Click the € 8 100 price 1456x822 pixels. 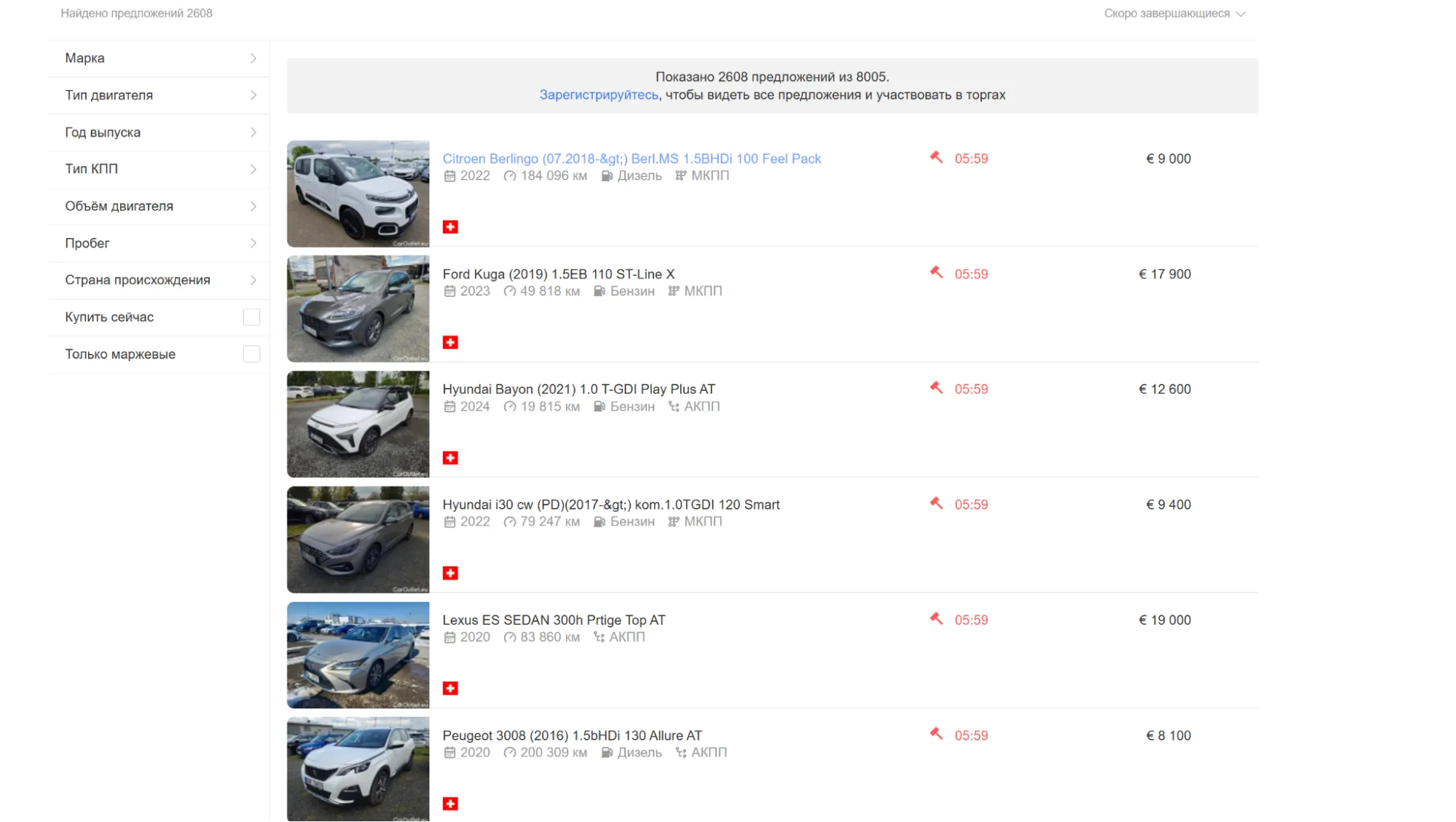(x=1168, y=735)
